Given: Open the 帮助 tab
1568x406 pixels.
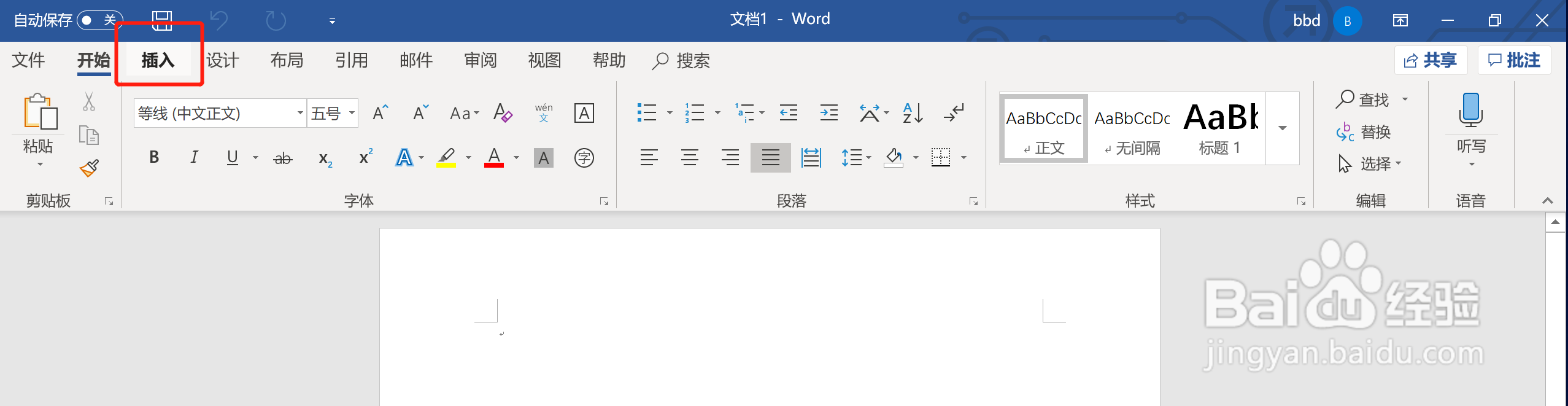Looking at the screenshot, I should (x=609, y=60).
